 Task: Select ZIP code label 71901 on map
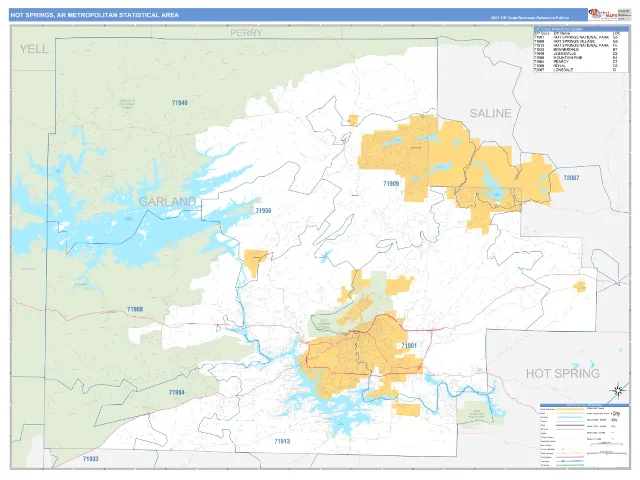pyautogui.click(x=409, y=346)
